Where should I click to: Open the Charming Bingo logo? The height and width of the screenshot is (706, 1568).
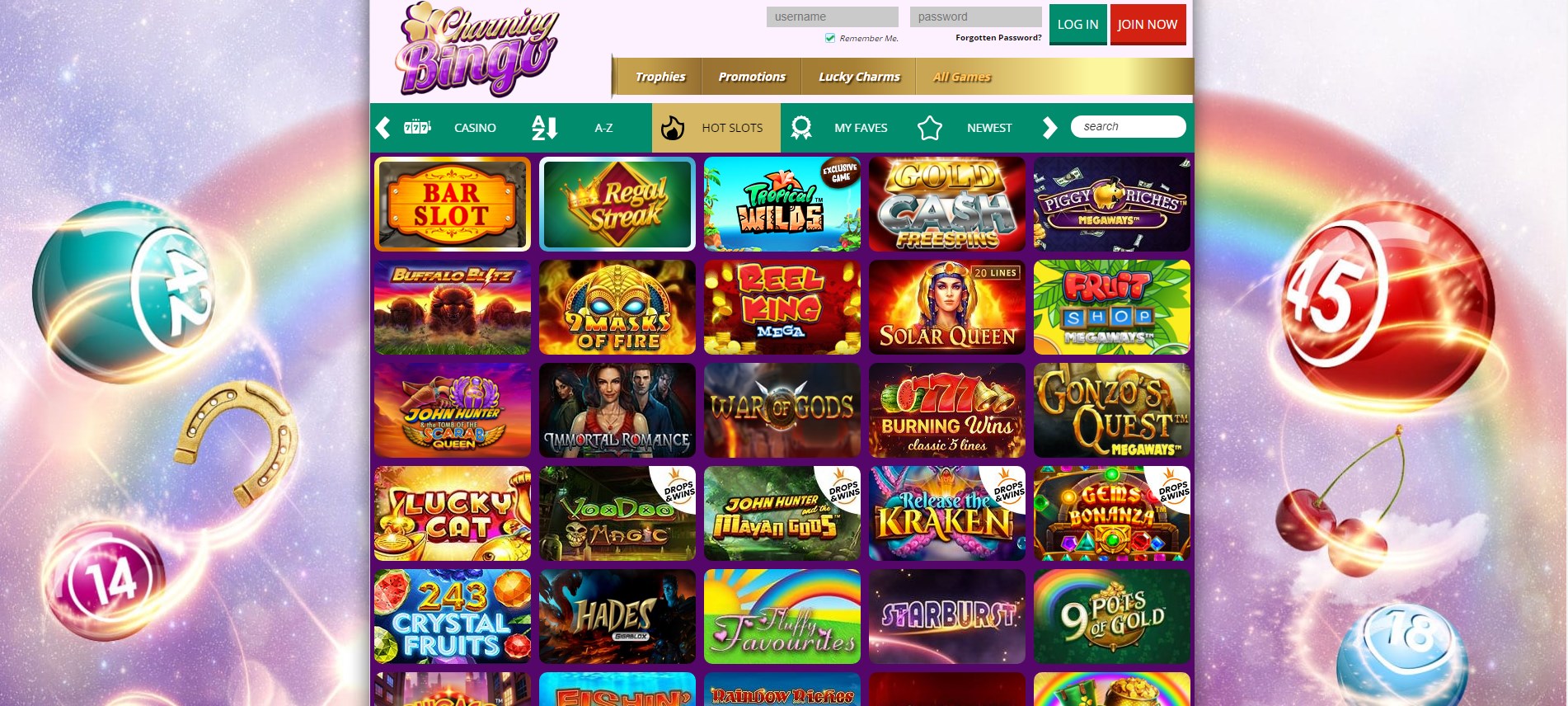(x=477, y=49)
